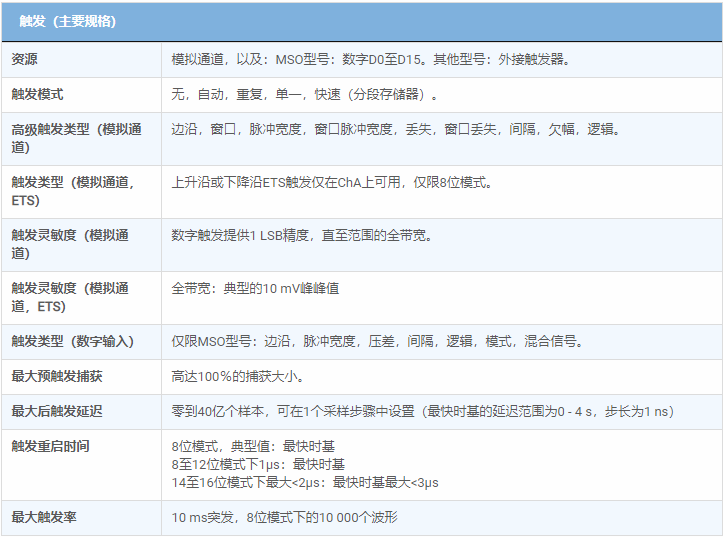Select the 高级触发类型（模拟通道）label

76,138
